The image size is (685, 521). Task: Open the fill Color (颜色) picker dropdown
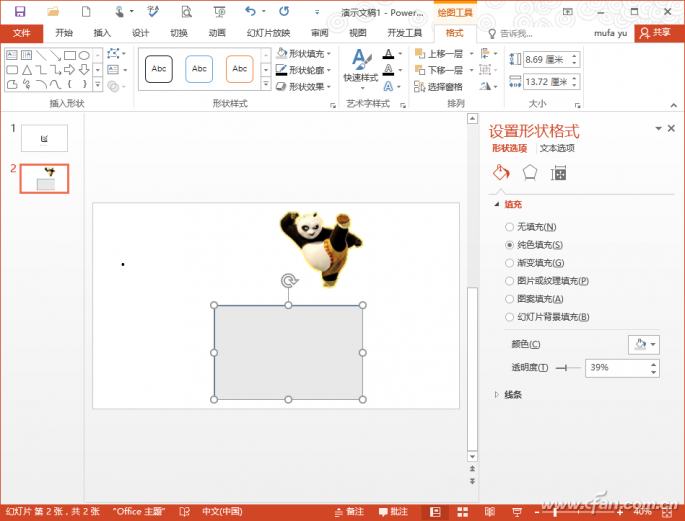(x=643, y=345)
